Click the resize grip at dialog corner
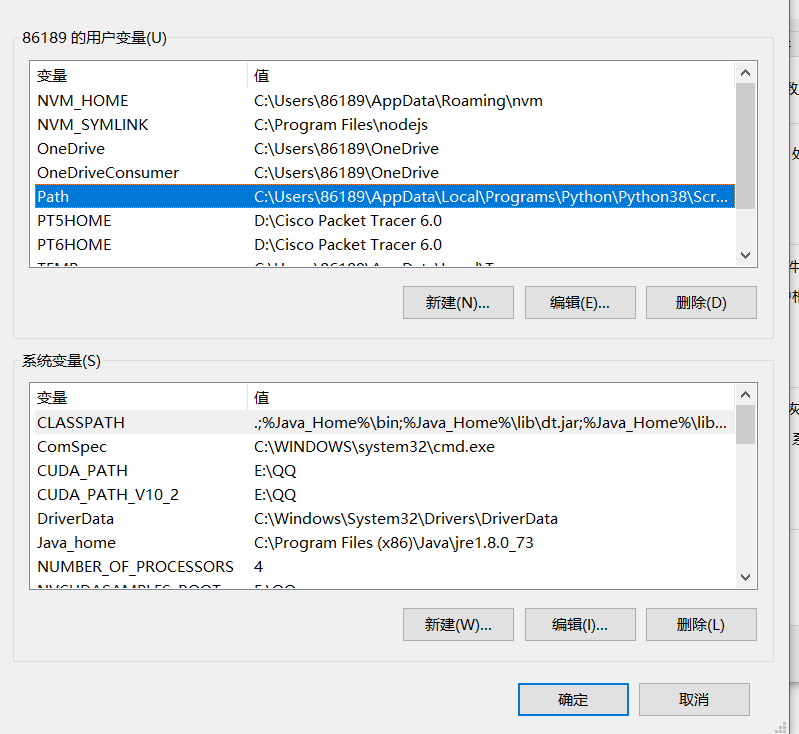This screenshot has height=734, width=799. pyautogui.click(x=781, y=727)
